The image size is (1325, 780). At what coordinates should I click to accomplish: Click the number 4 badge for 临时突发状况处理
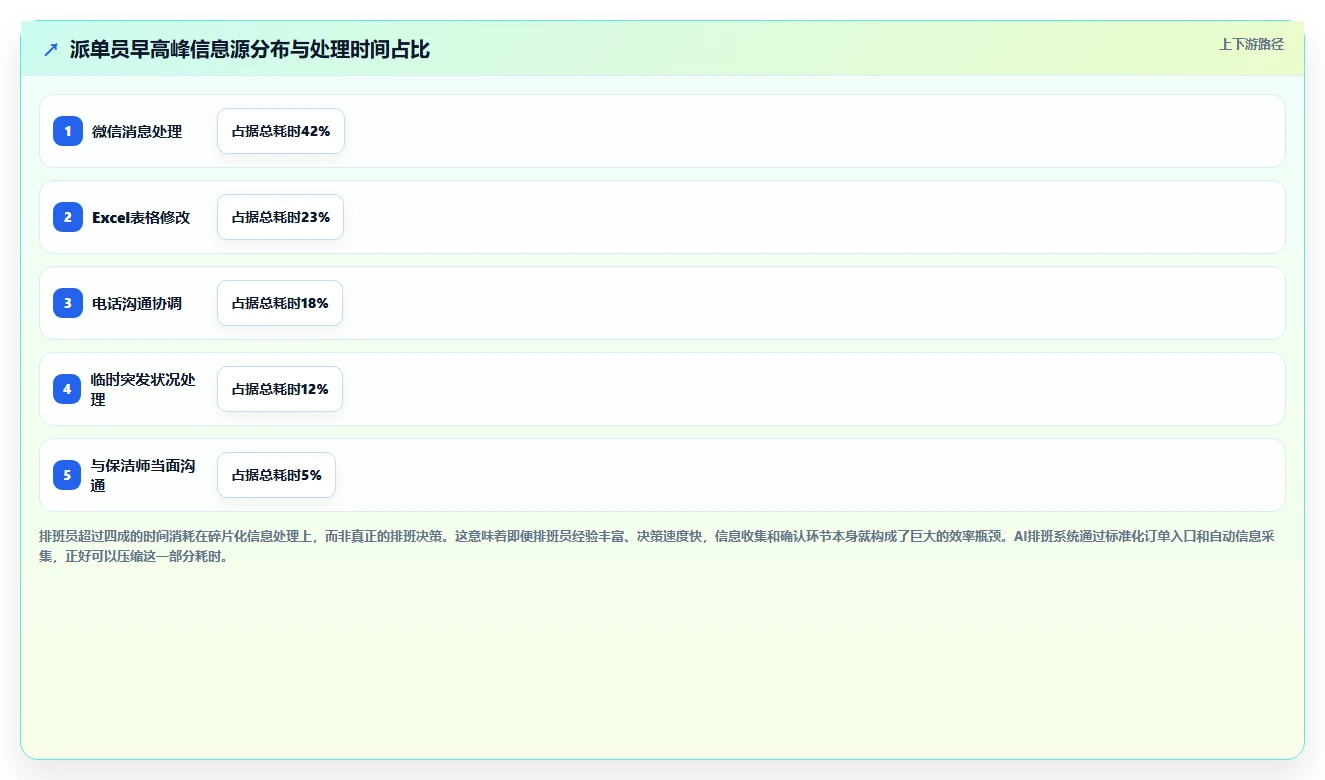click(x=68, y=389)
